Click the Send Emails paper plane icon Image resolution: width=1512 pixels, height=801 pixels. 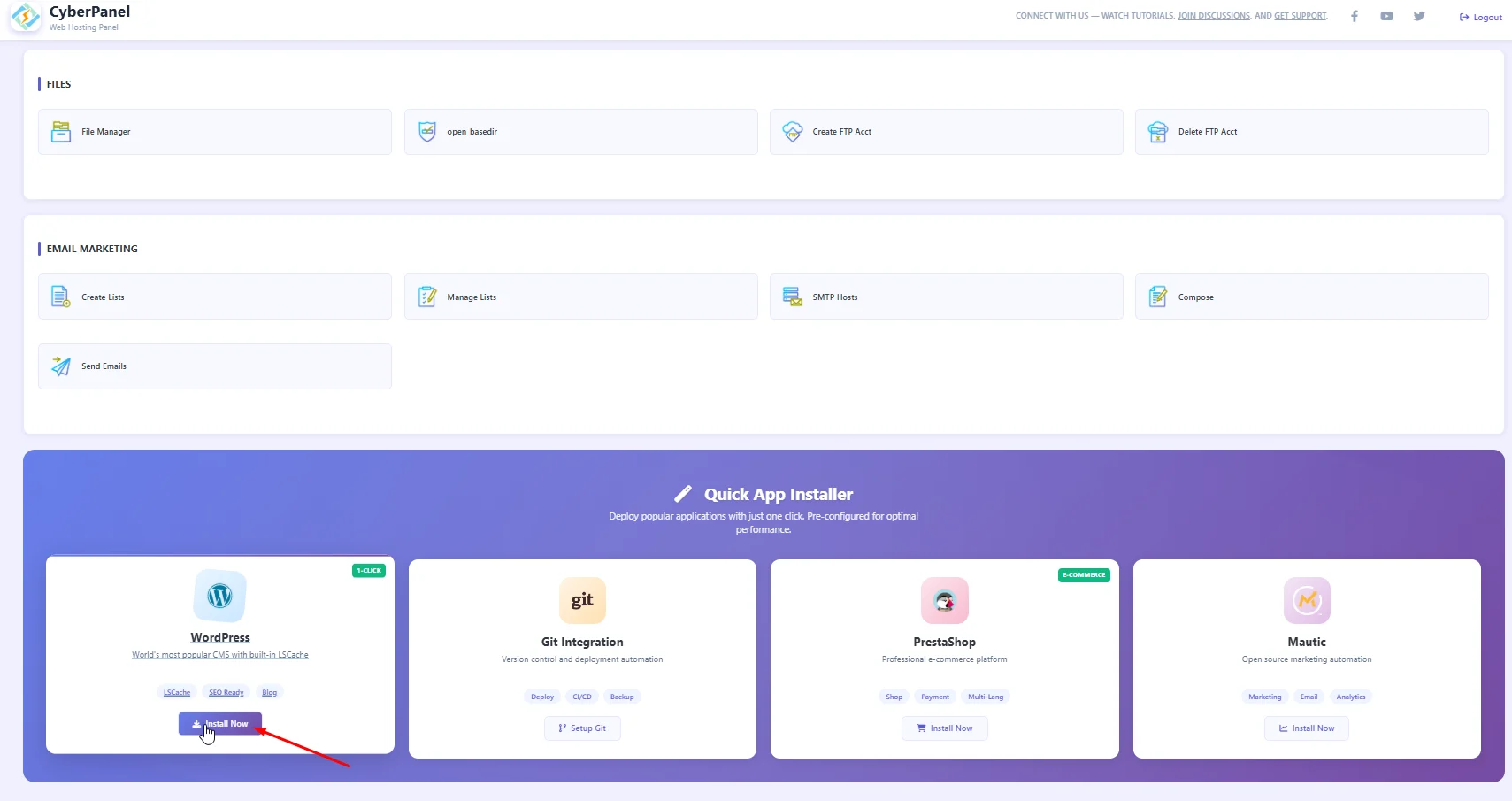click(x=60, y=366)
